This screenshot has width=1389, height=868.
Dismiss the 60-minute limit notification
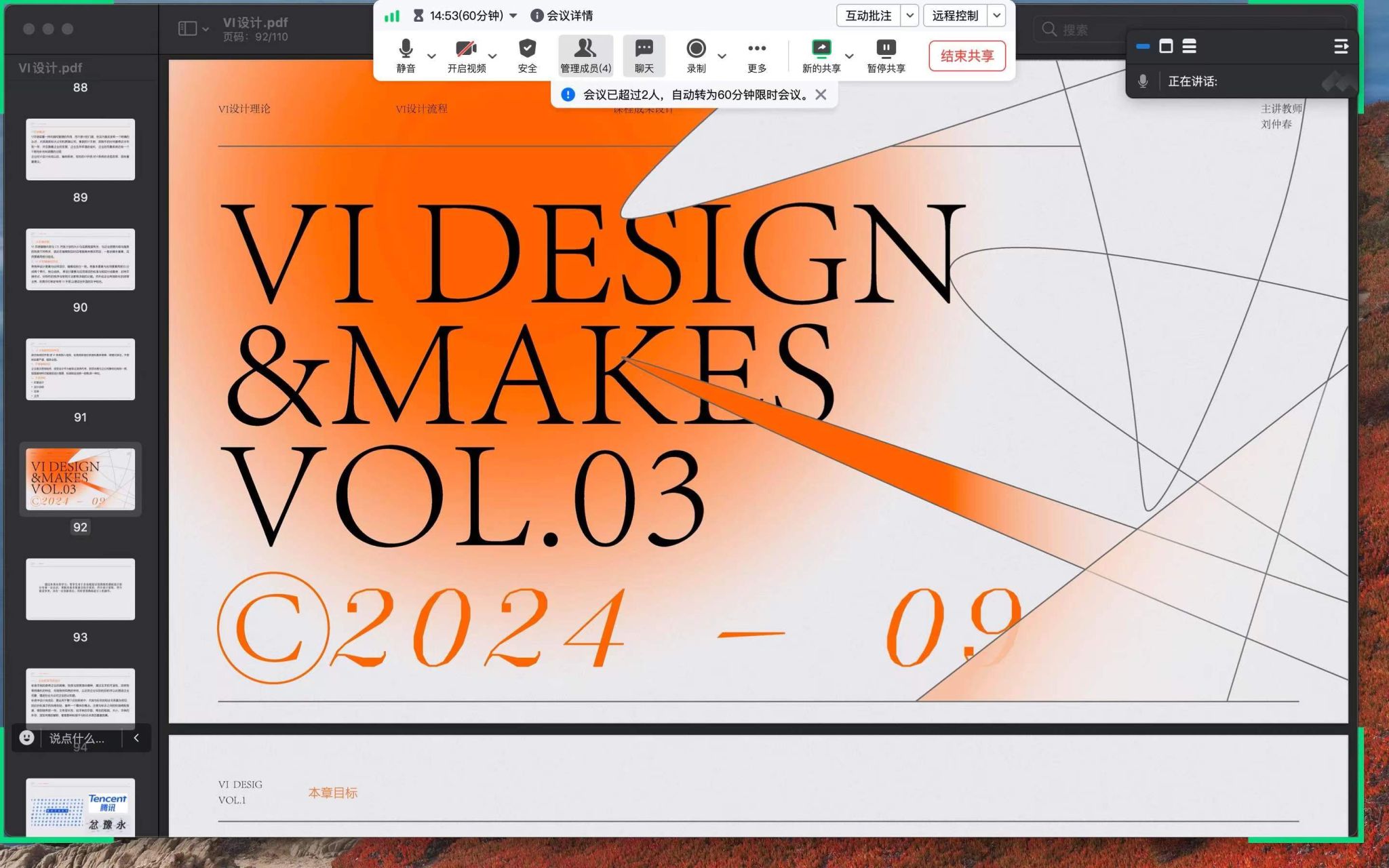[821, 95]
